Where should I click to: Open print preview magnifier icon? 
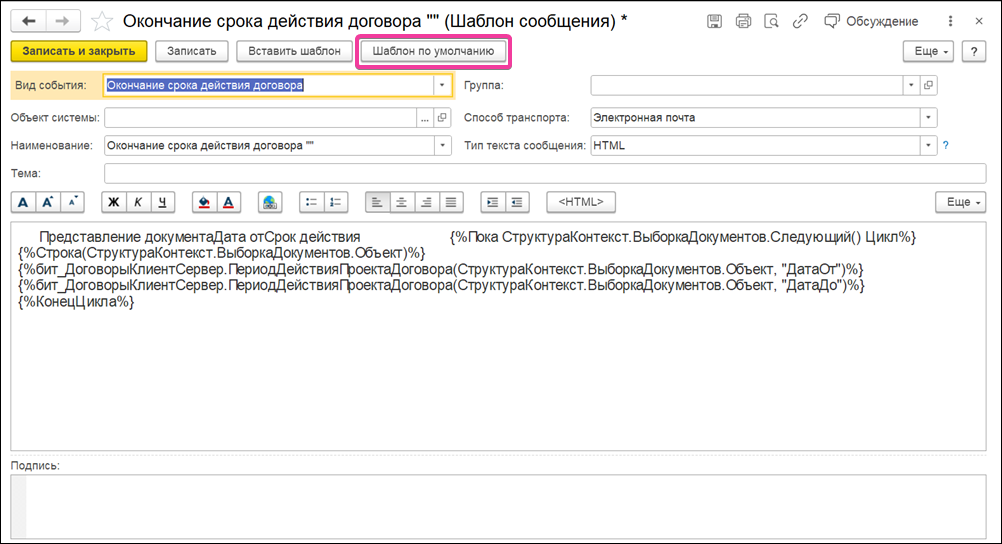771,21
